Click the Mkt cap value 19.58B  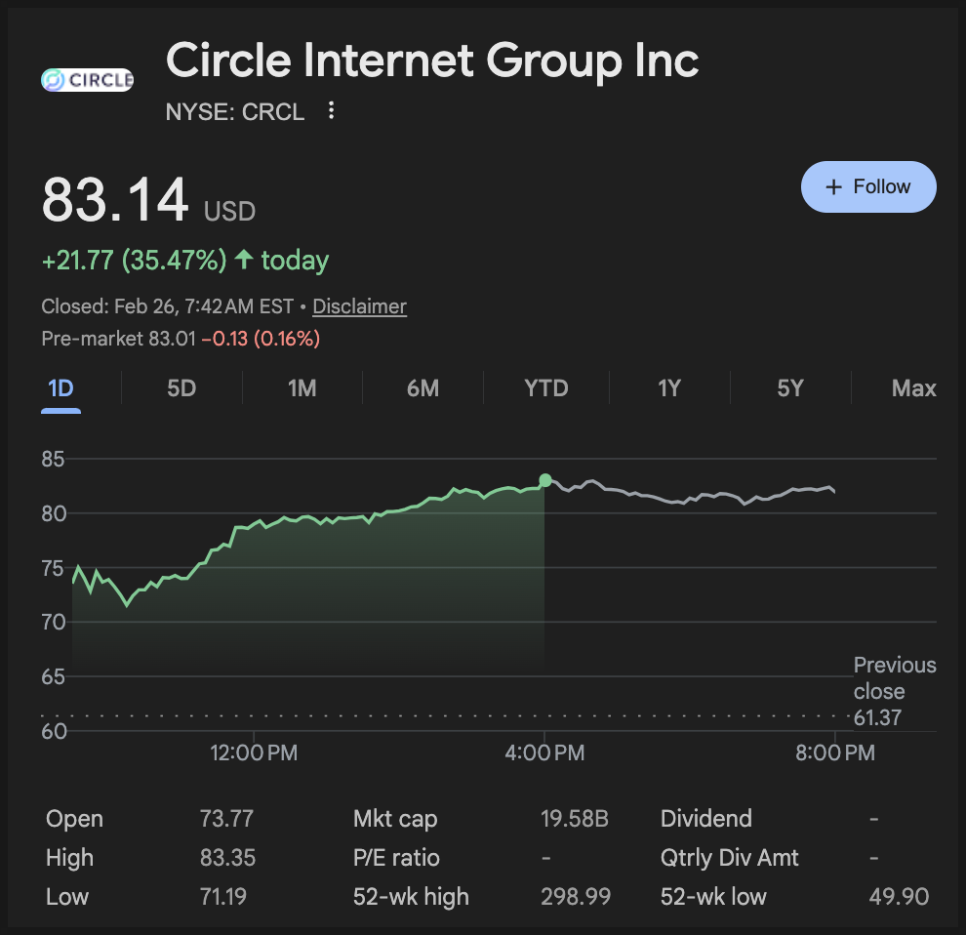574,819
